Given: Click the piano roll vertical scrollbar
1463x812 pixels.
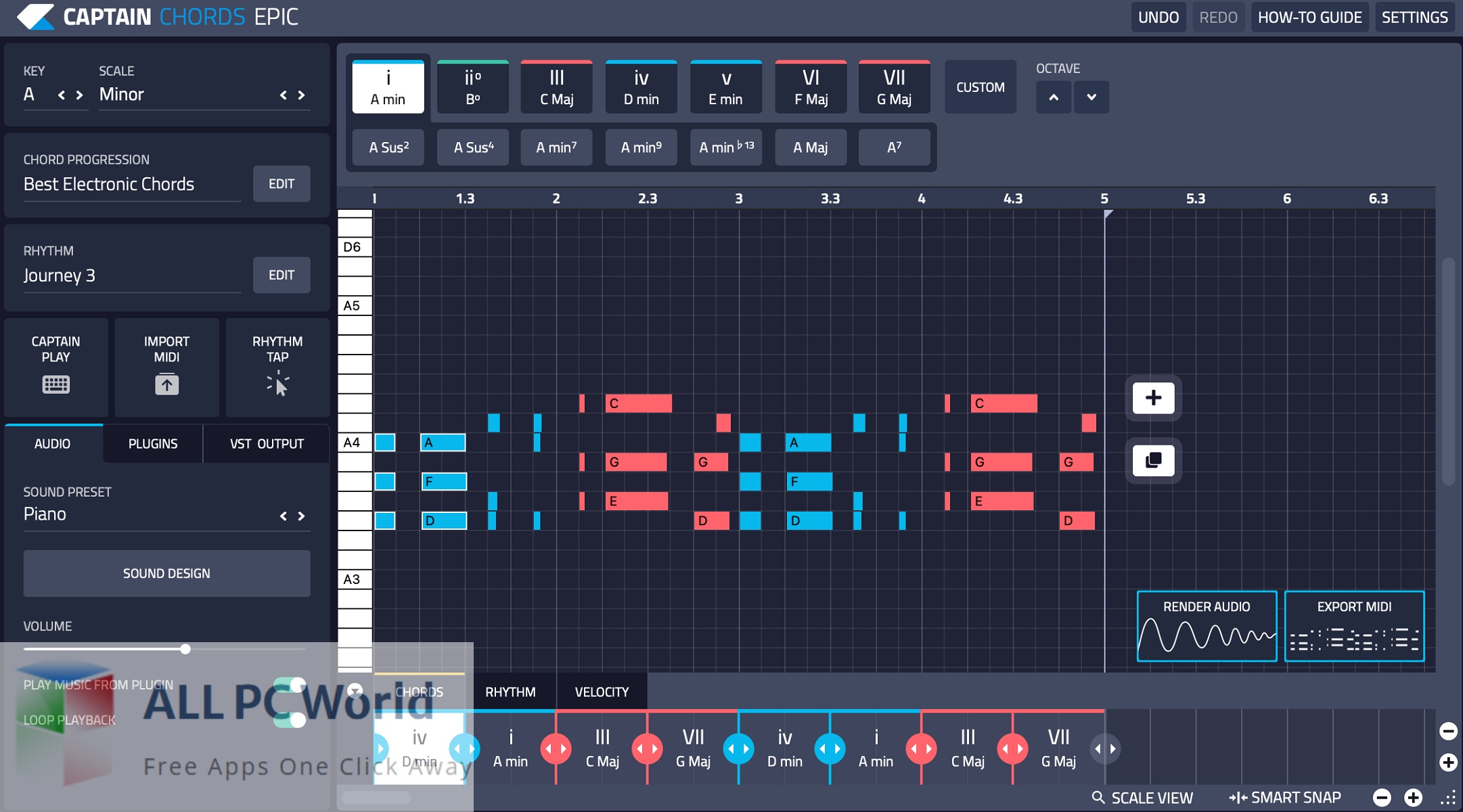Looking at the screenshot, I should 1448,371.
